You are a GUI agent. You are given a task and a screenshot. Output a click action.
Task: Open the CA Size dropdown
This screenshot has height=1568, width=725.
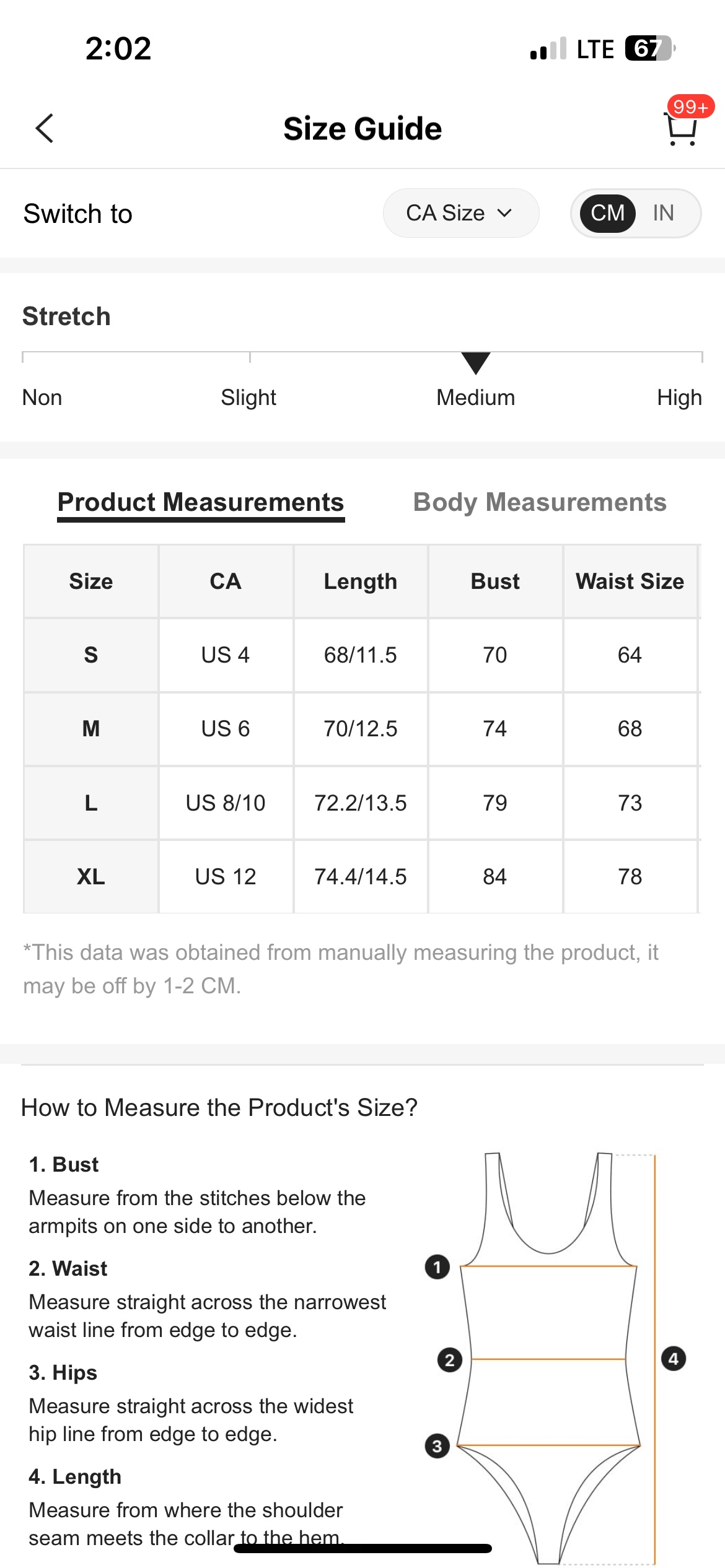[461, 212]
